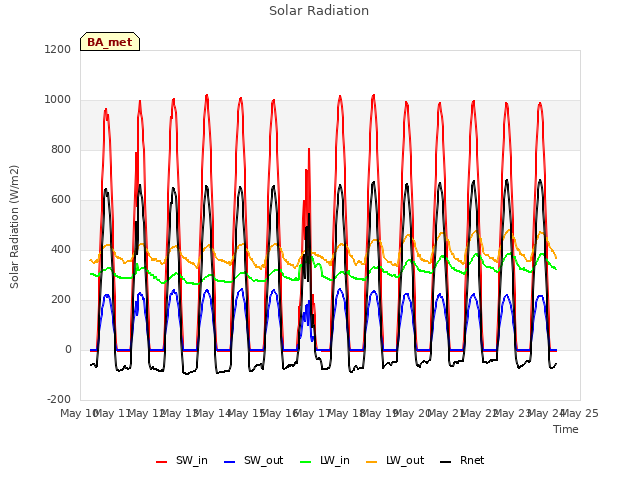The height and width of the screenshot is (480, 640).
Task: Click the -200 y-axis tick label
Action: click(59, 400)
